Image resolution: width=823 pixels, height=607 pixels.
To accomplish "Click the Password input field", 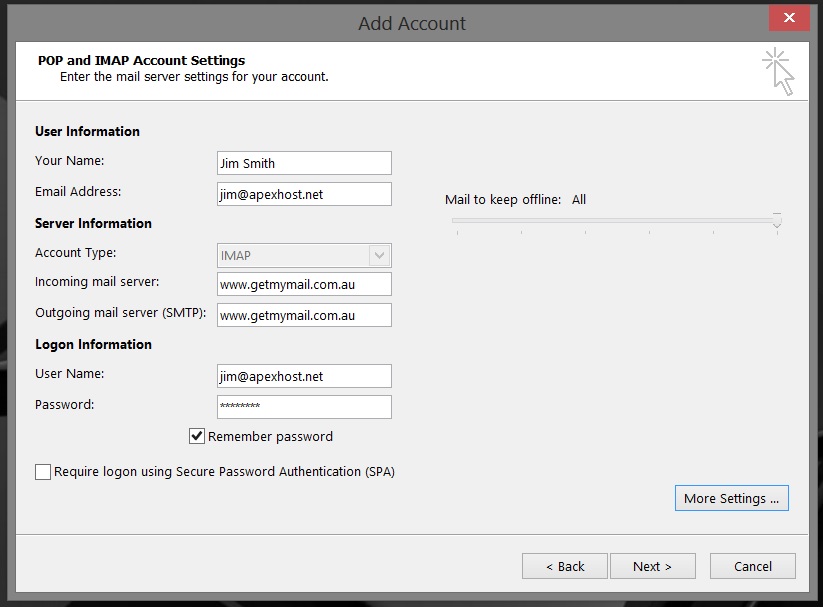I will tap(303, 406).
